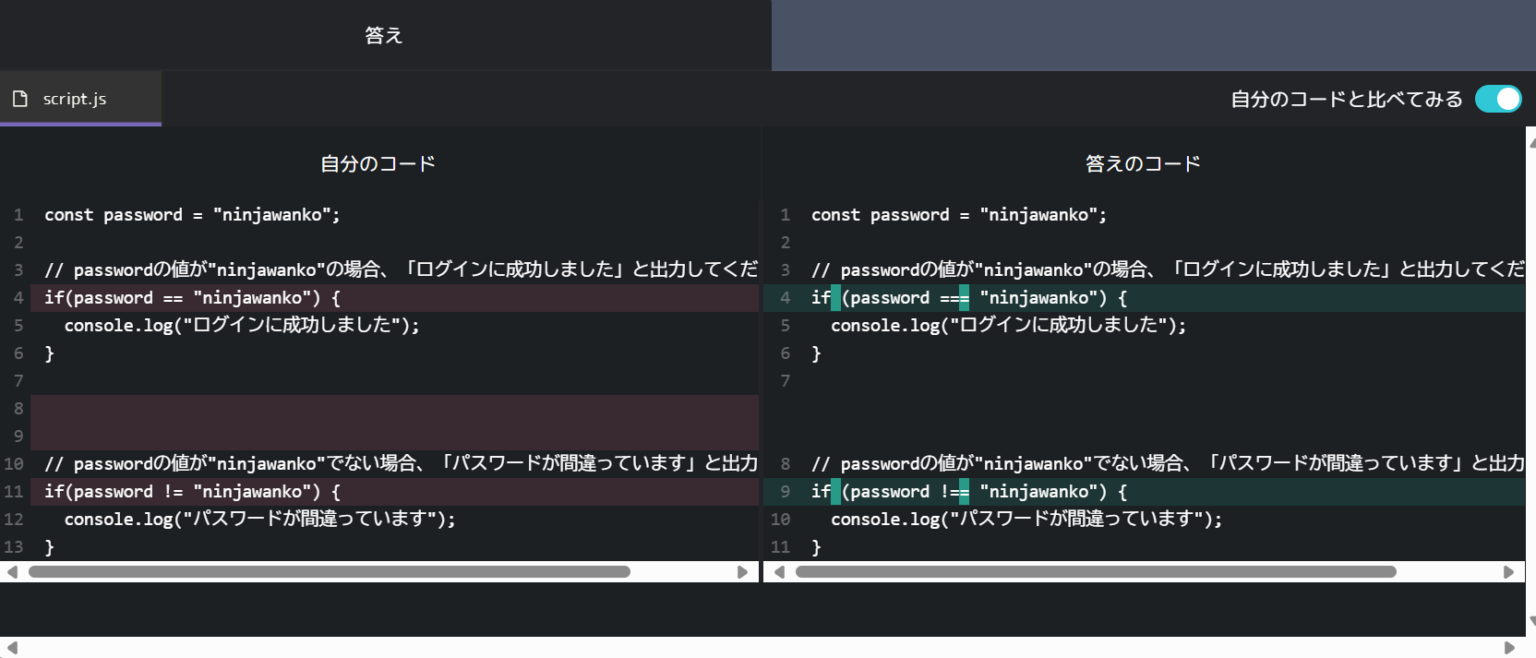
Task: Click the right arrow on the answer-code scrollbar
Action: [1510, 571]
